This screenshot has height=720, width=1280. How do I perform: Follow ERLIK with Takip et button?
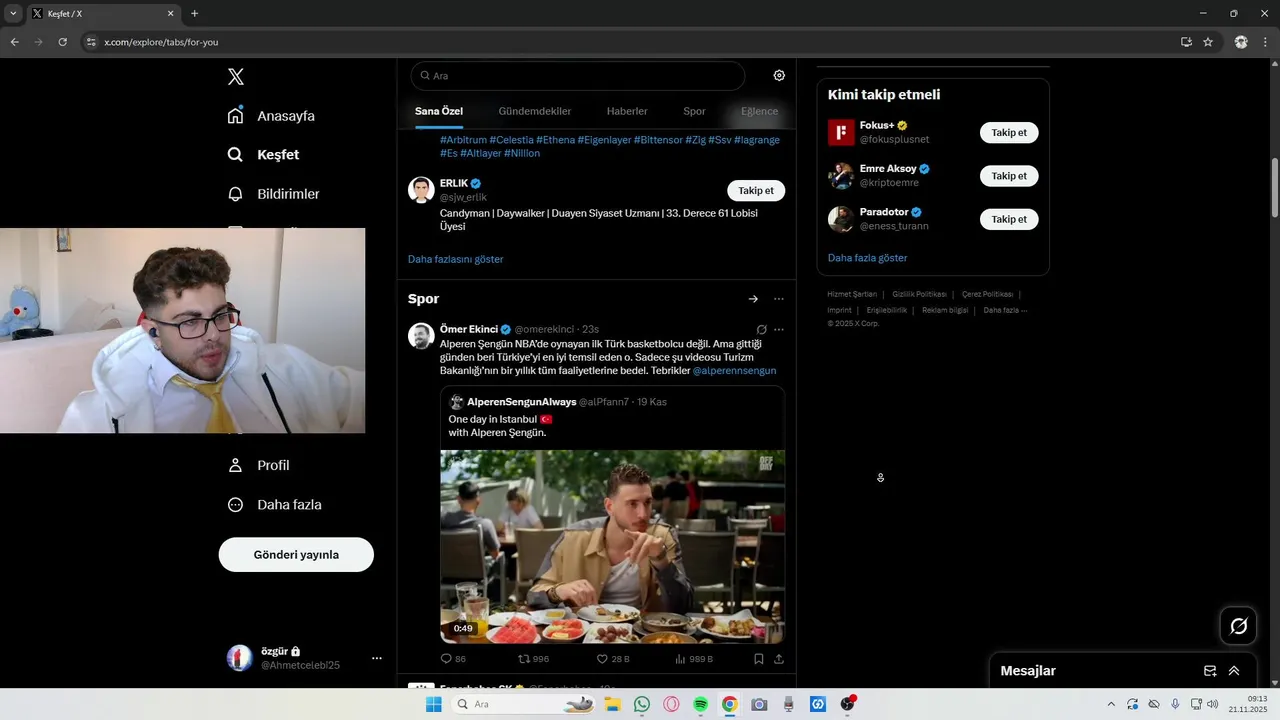click(756, 191)
